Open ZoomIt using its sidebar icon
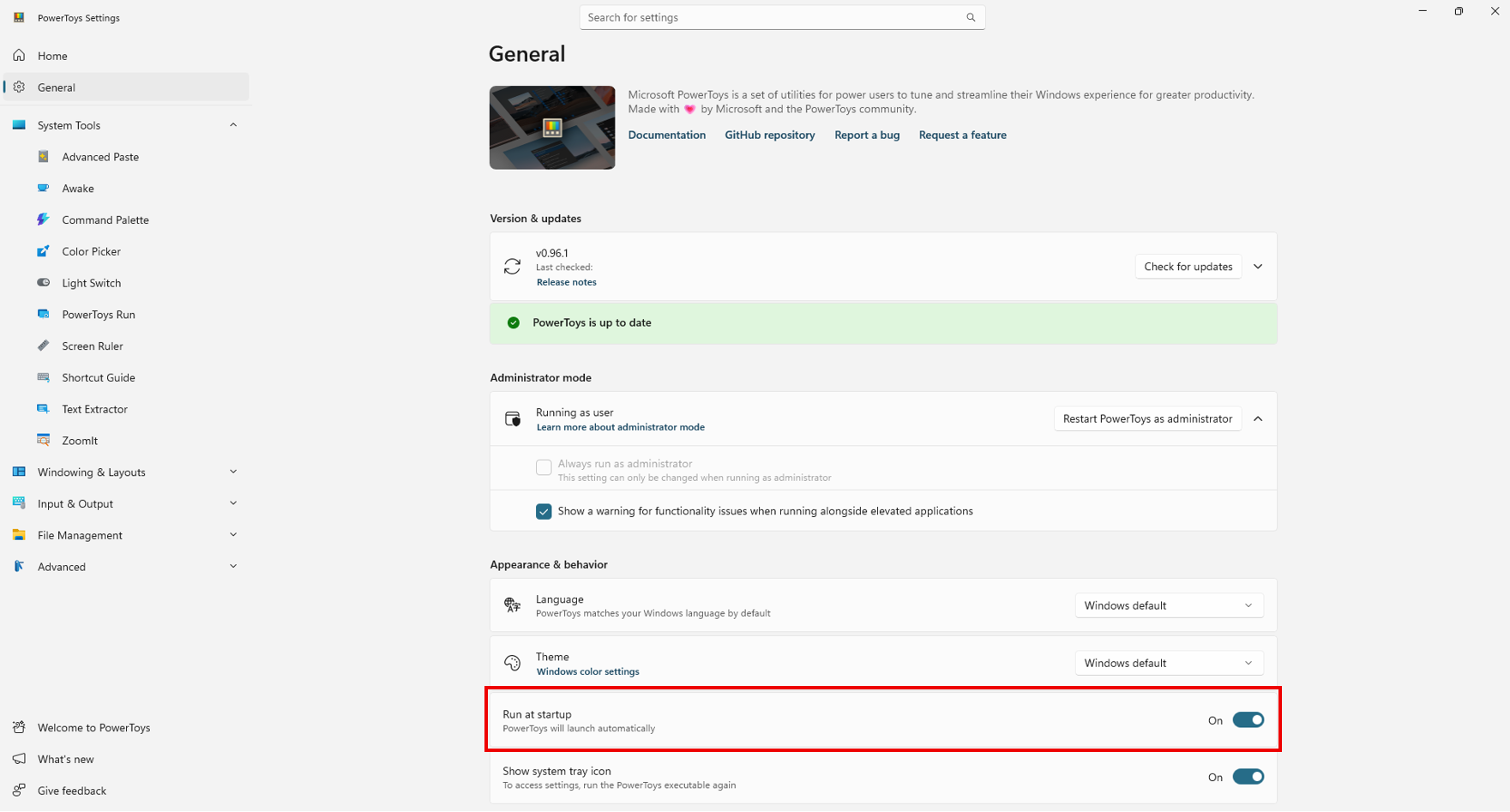The height and width of the screenshot is (812, 1510). (44, 441)
